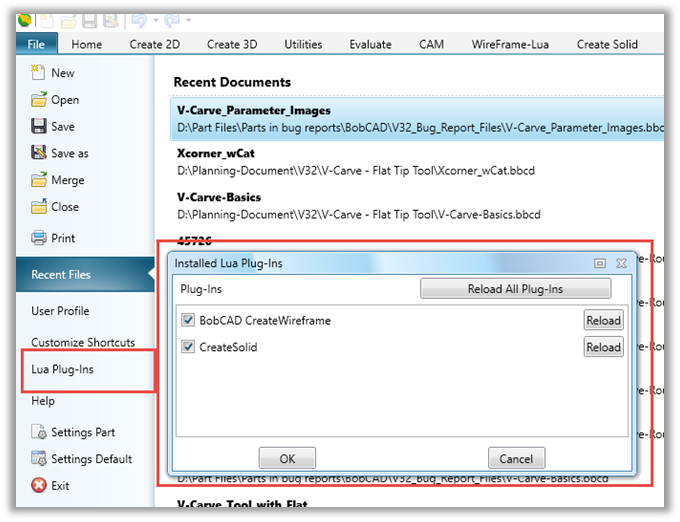Uncheck the BobCAD CreateWireframe plug-in
The image size is (680, 522).
[188, 320]
